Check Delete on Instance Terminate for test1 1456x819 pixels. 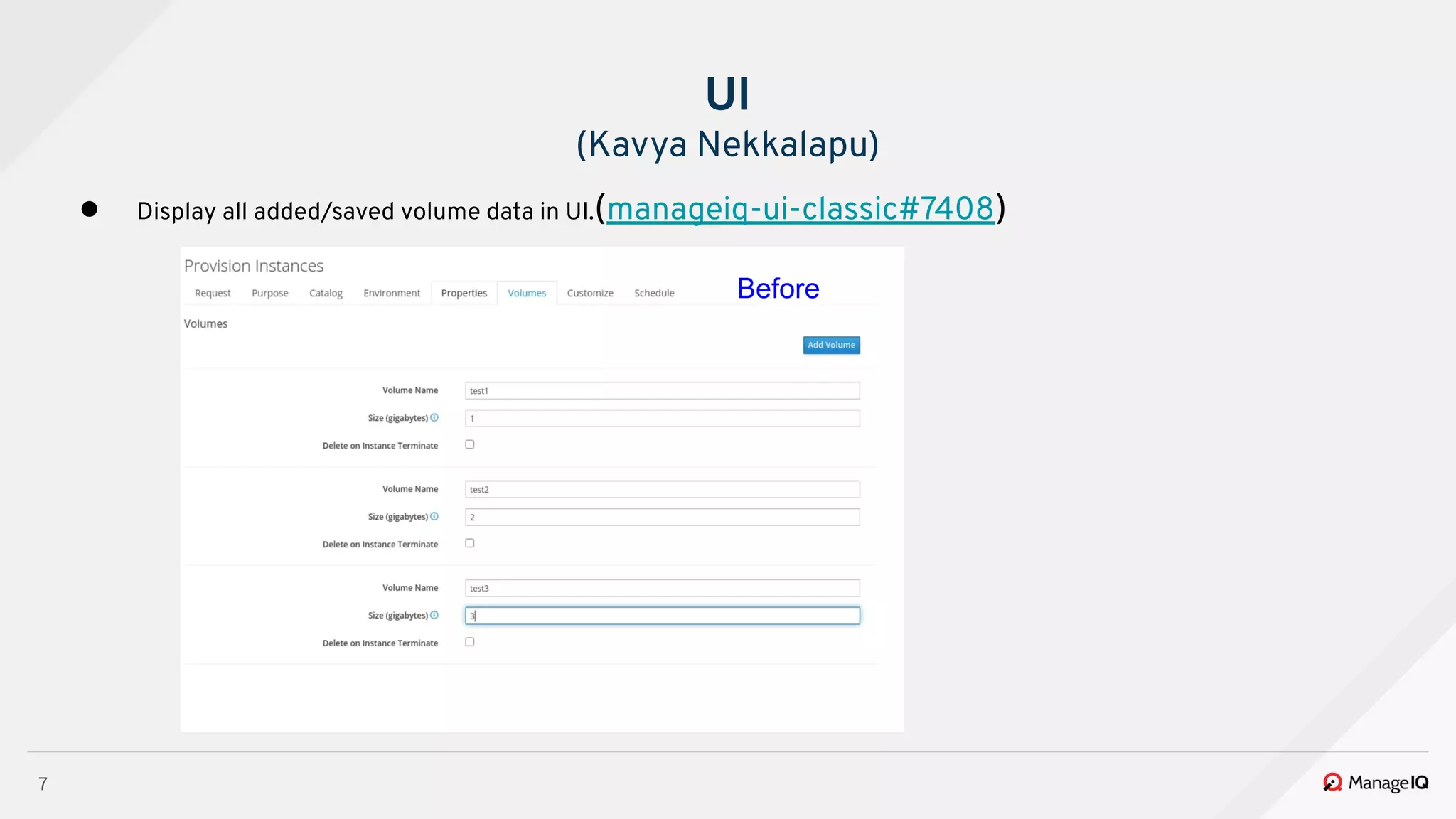click(470, 444)
